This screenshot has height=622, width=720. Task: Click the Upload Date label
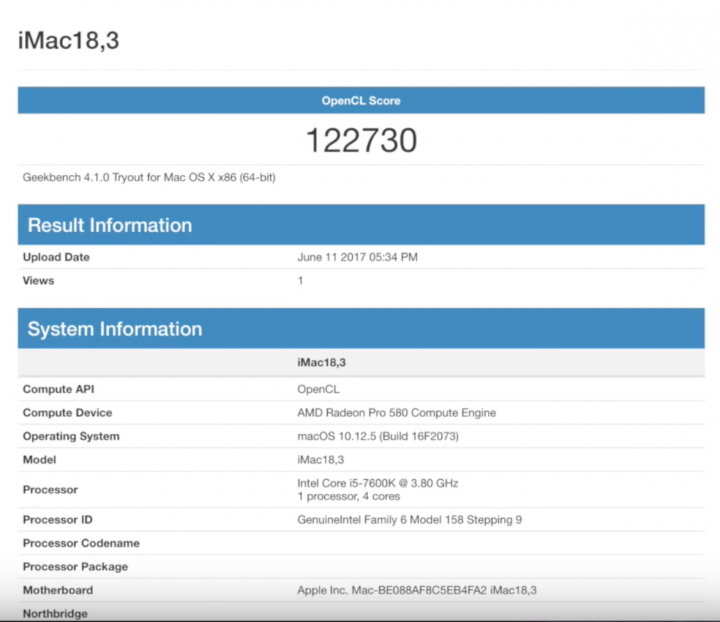56,257
